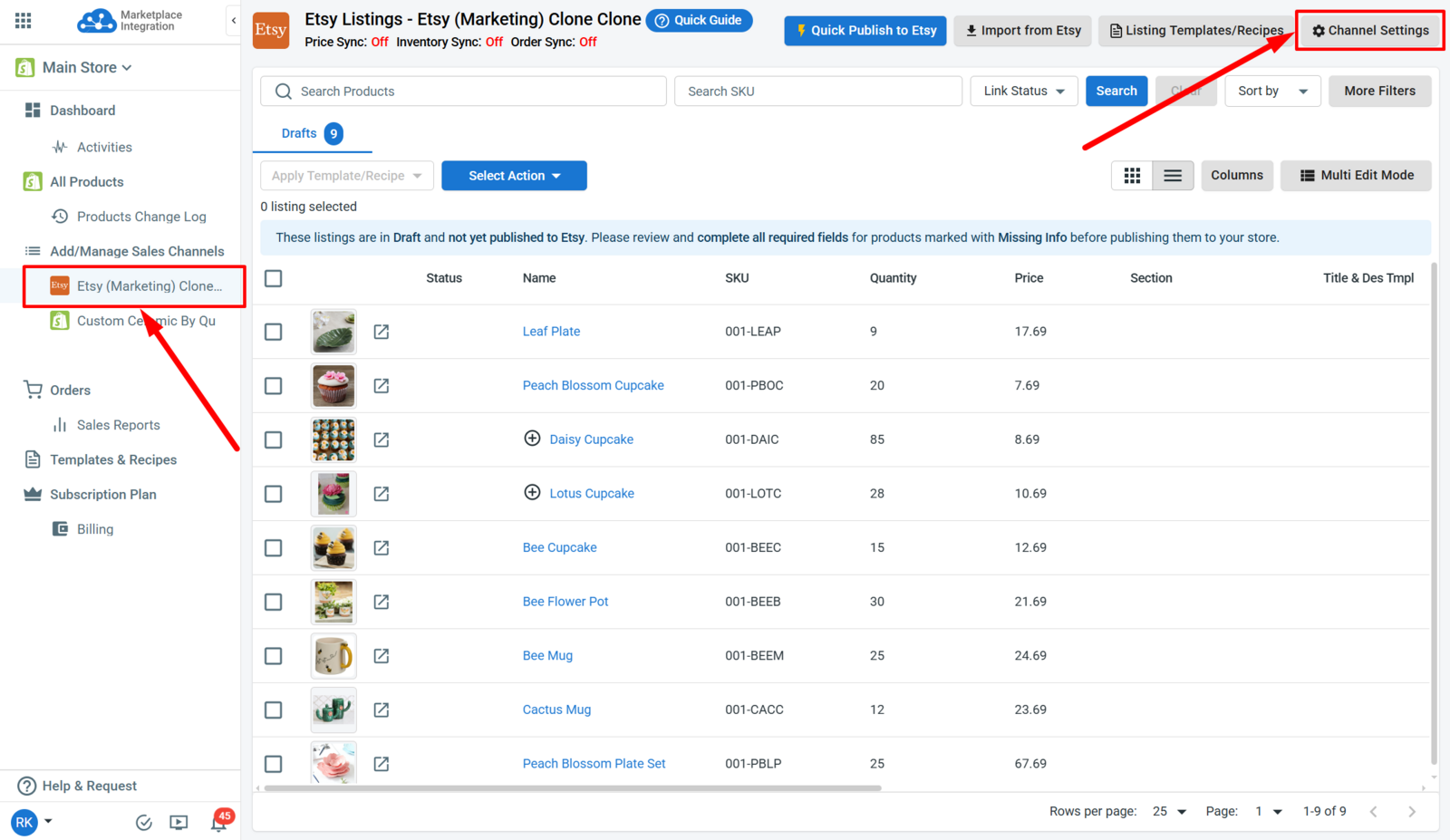Open external link icon for Lotus Cupcake
The width and height of the screenshot is (1450, 840).
[382, 494]
